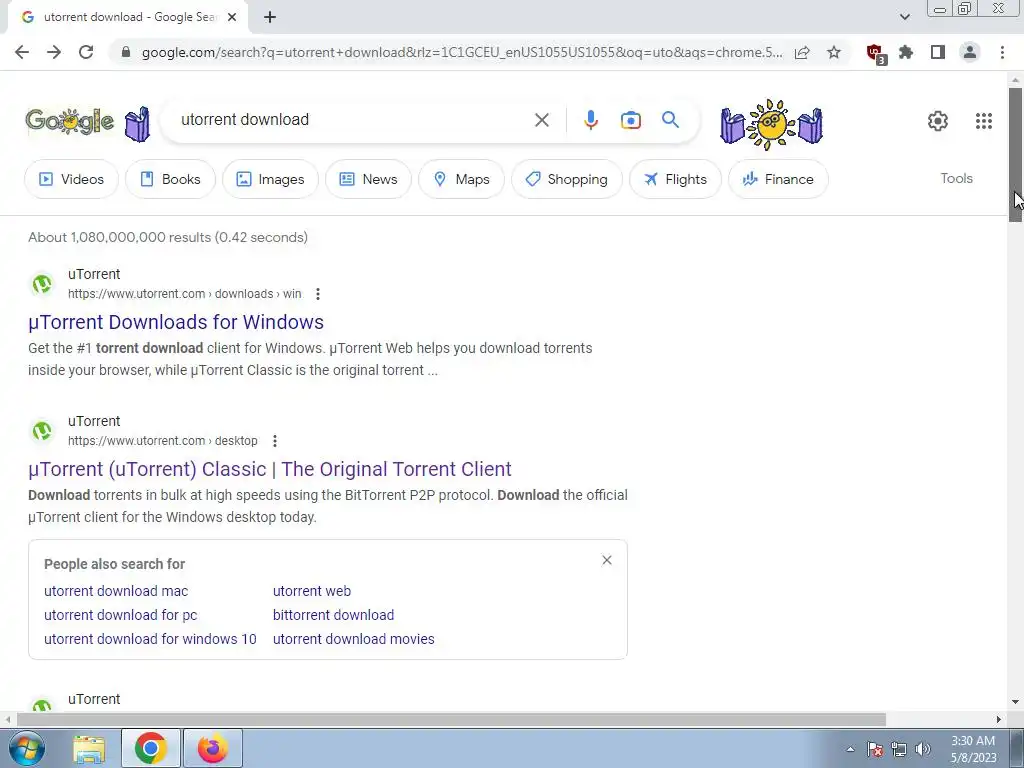Filter results by Books

pos(170,179)
